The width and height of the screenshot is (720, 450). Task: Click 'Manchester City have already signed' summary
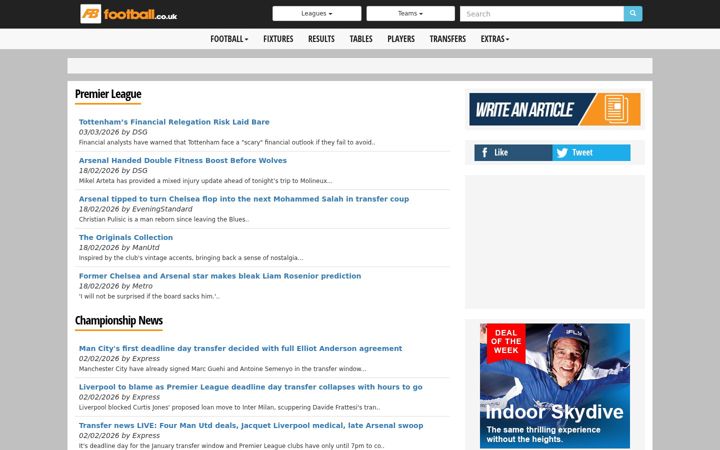coord(222,369)
